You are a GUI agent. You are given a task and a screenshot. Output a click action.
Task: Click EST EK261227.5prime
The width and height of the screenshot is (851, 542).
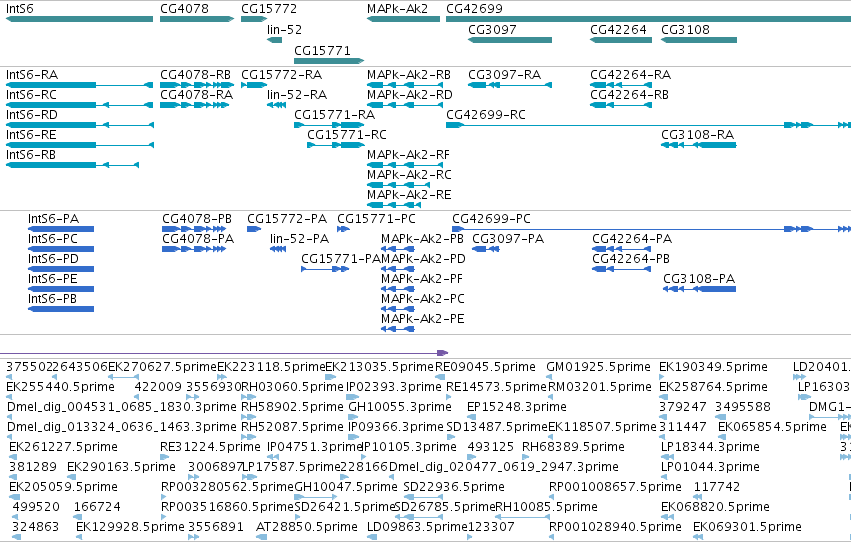(x=13, y=457)
